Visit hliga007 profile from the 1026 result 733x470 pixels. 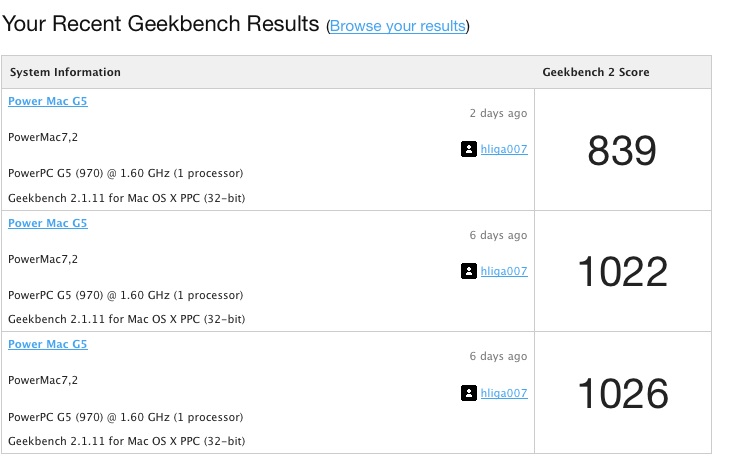coord(504,393)
